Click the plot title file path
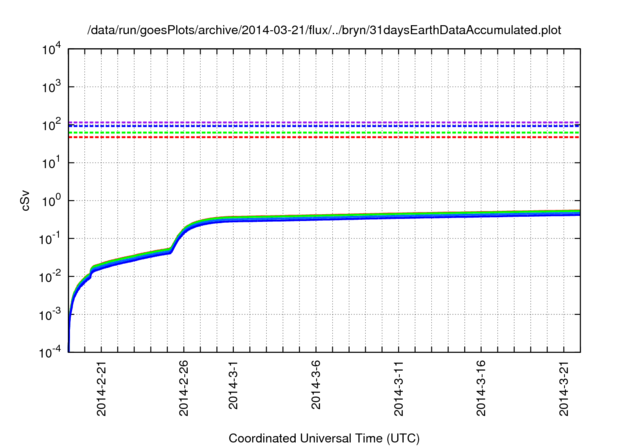 click(x=324, y=30)
